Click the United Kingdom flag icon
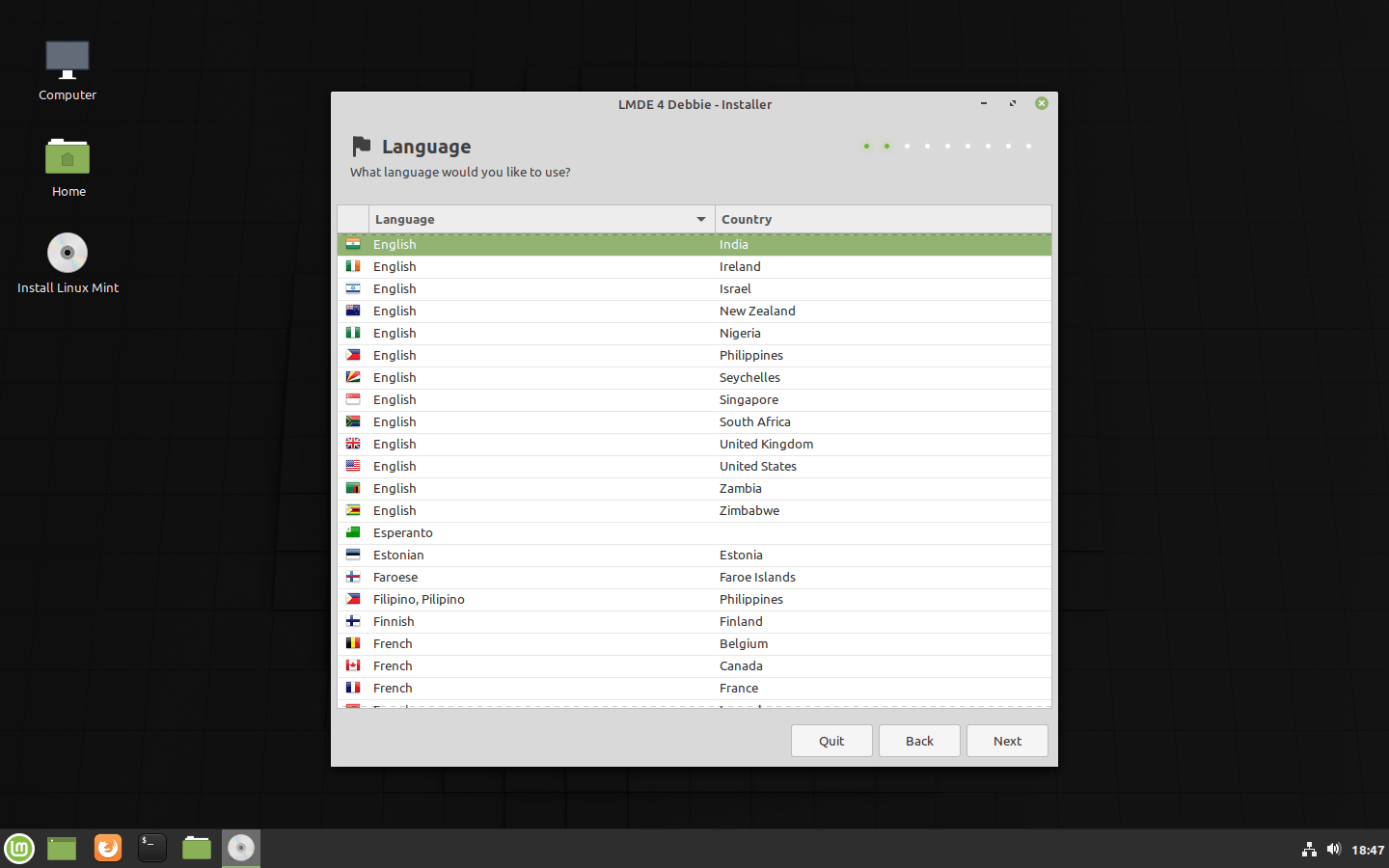The height and width of the screenshot is (868, 1389). point(353,444)
